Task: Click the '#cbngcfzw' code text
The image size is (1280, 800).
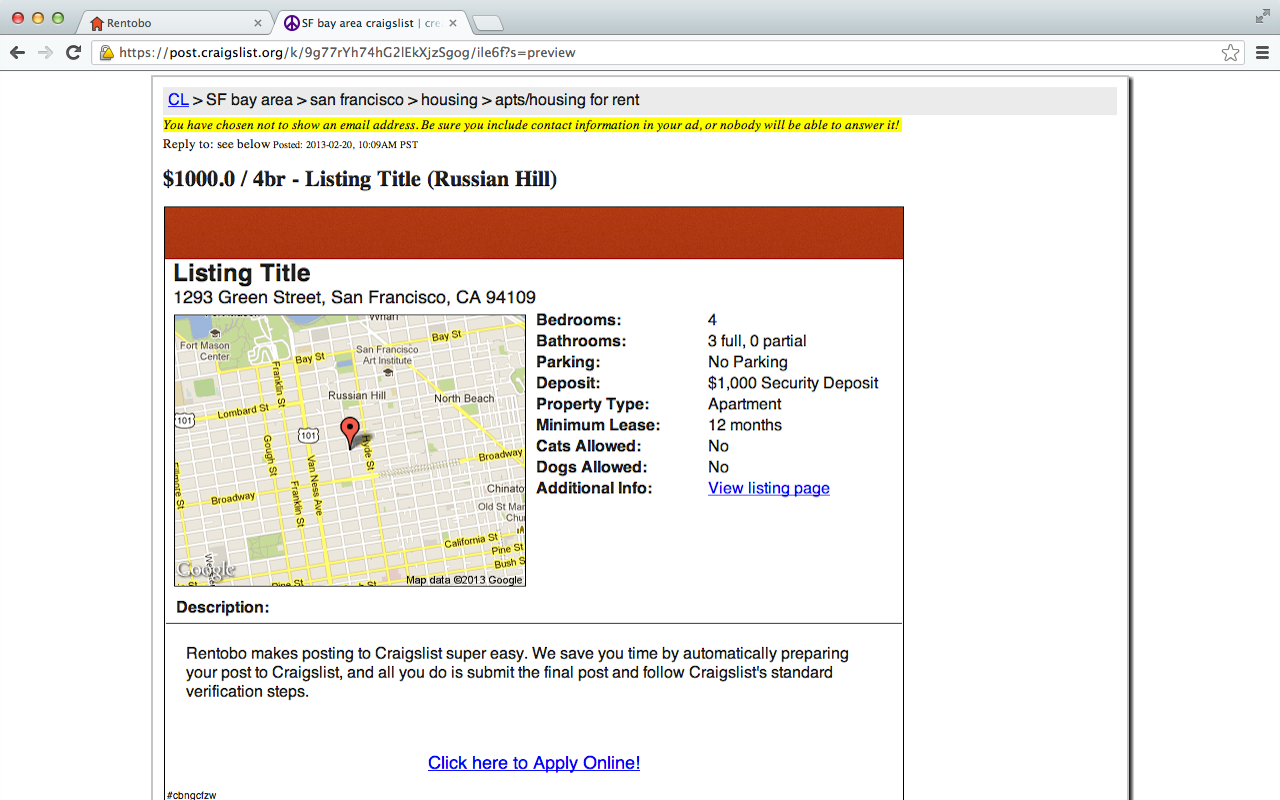Action: (191, 795)
